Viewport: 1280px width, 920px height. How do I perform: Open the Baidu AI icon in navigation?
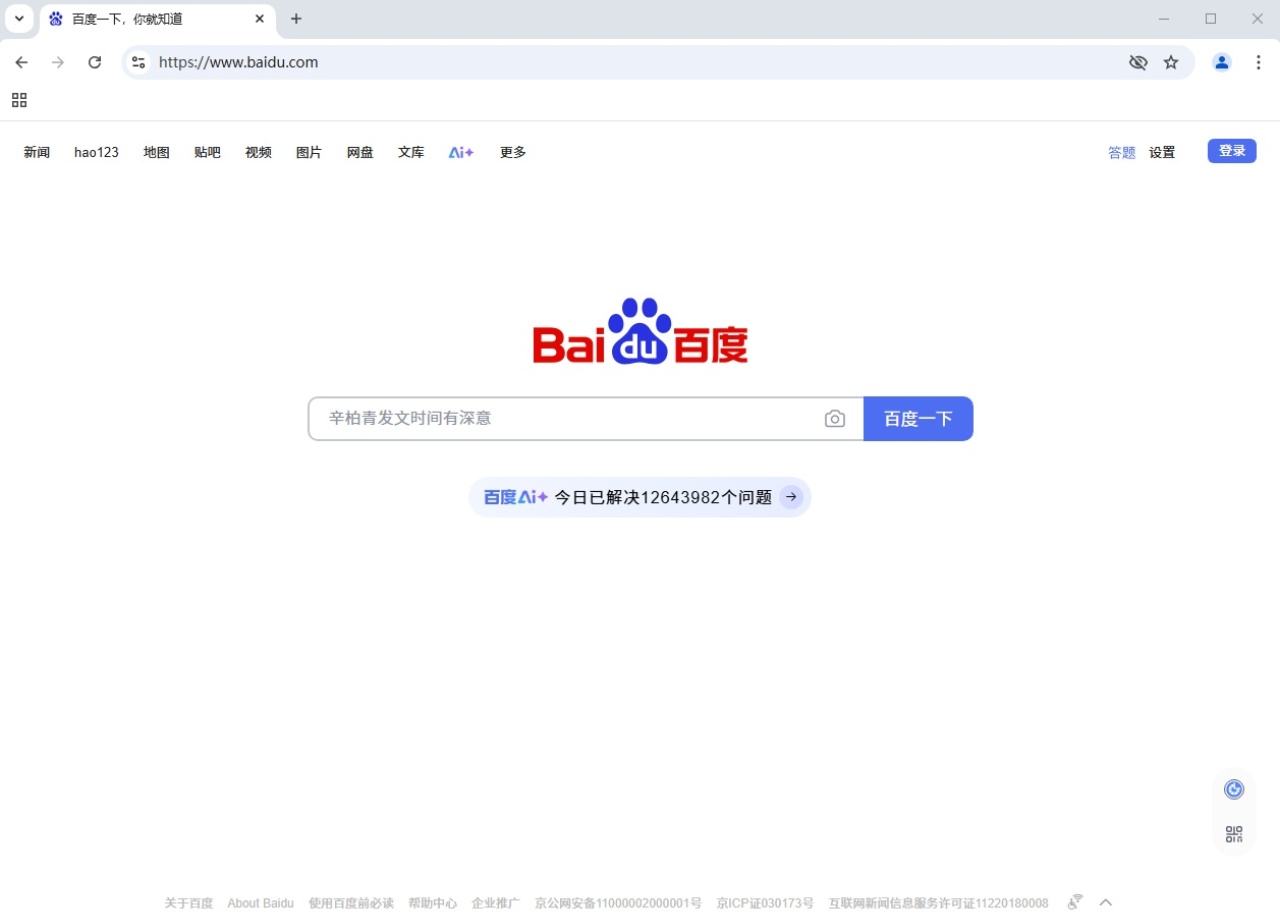tap(461, 153)
